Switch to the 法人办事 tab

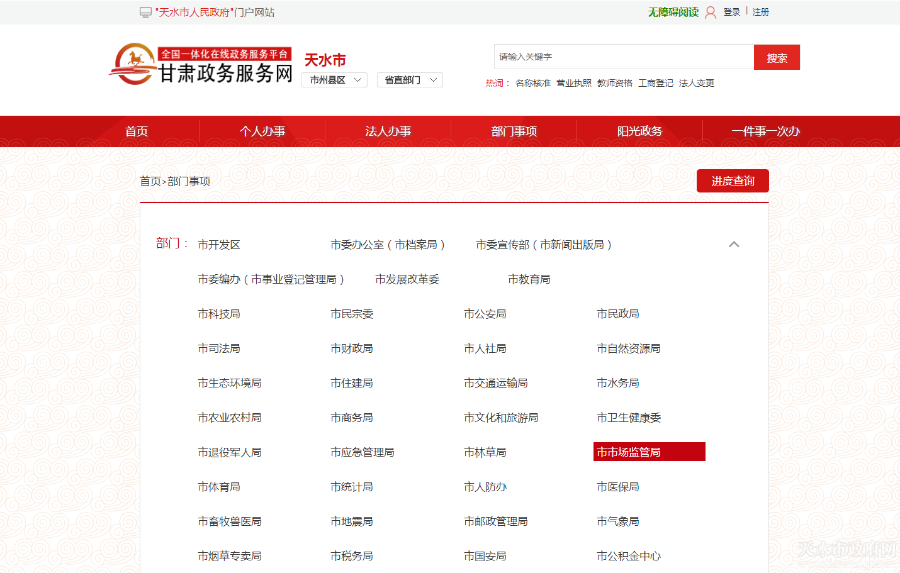388,131
